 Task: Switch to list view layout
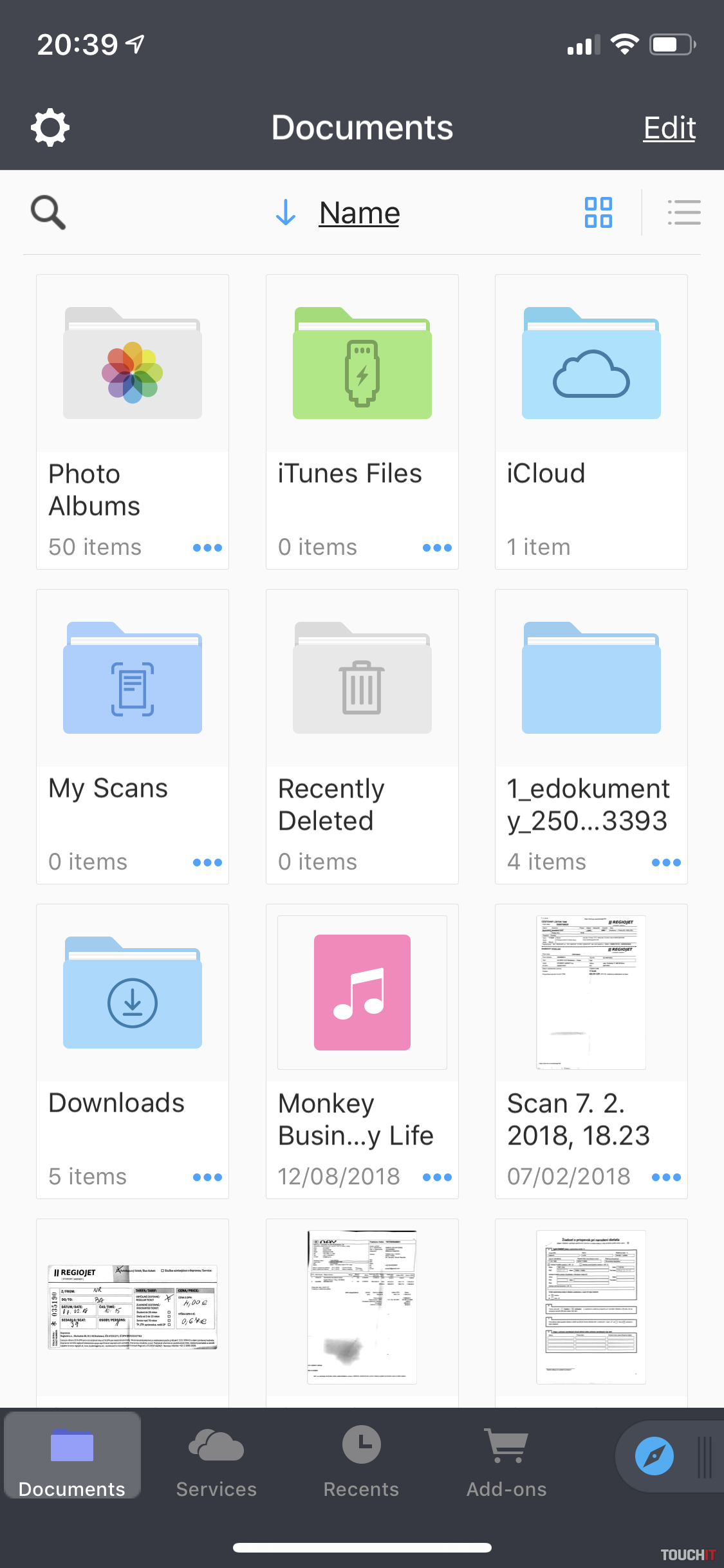click(684, 212)
